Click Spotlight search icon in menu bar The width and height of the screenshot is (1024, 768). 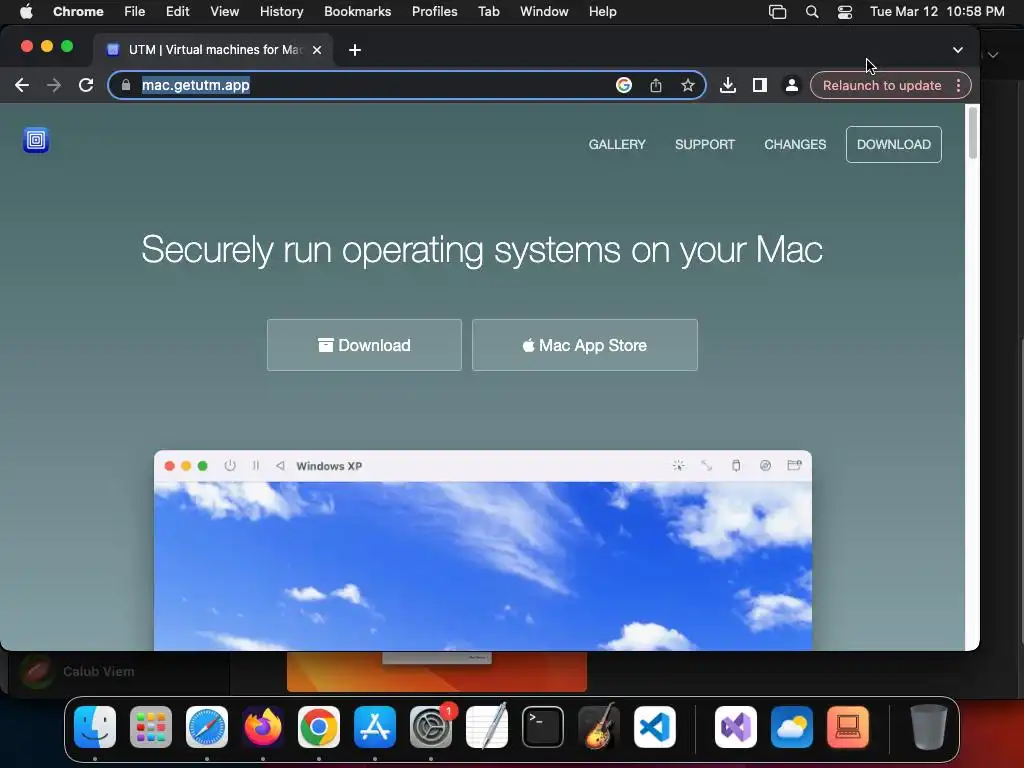pos(812,12)
